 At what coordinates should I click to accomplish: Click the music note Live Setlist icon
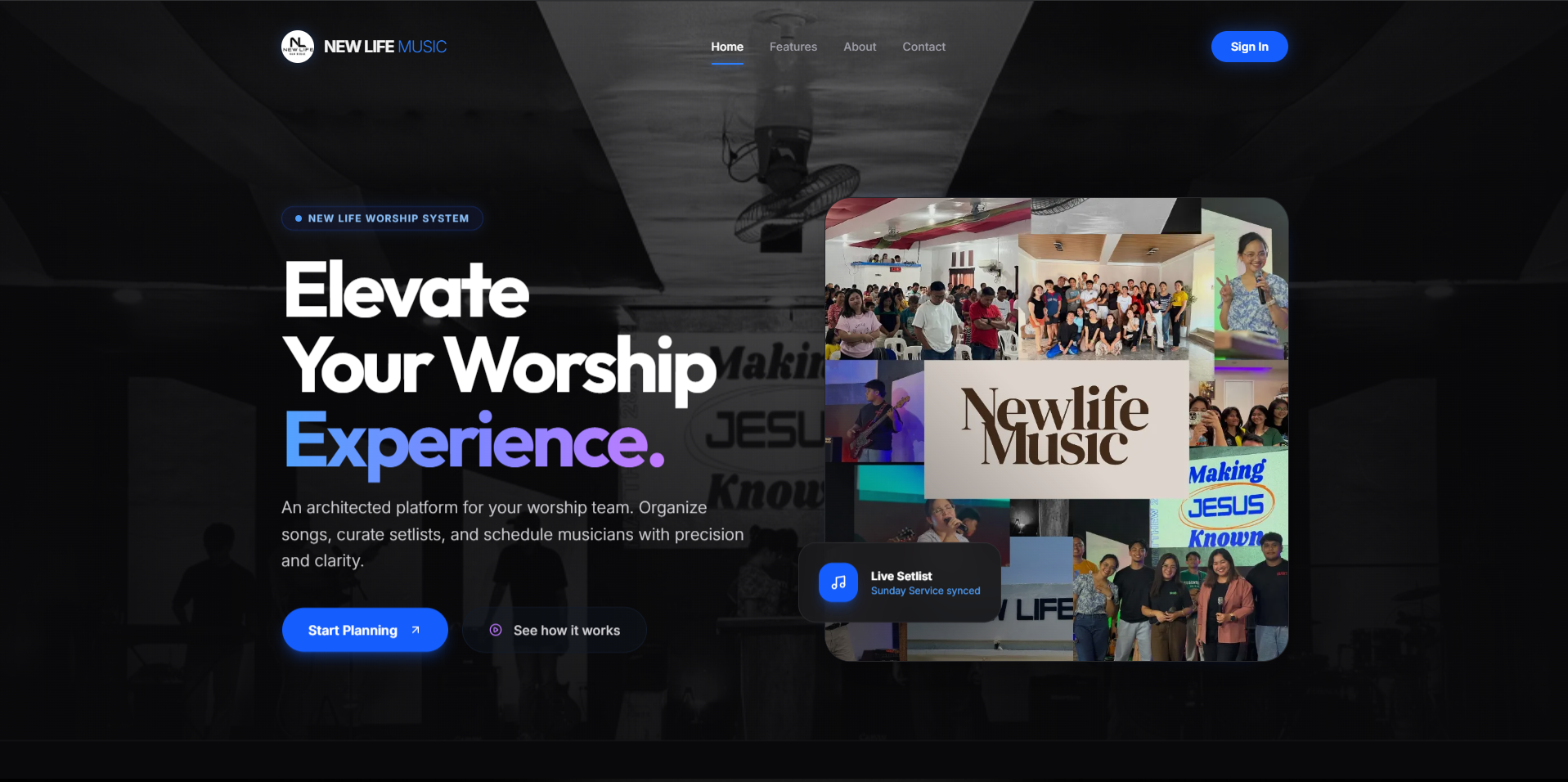[x=838, y=582]
